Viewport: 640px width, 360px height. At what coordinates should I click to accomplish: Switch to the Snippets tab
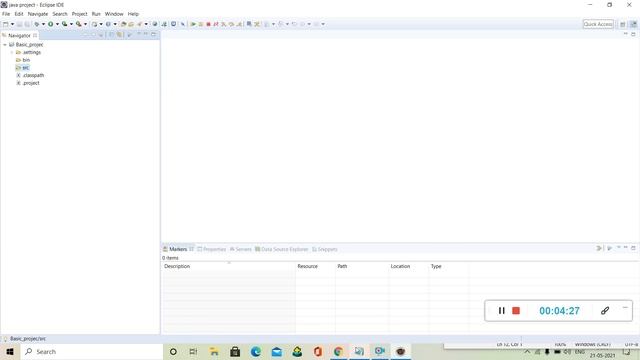click(325, 249)
